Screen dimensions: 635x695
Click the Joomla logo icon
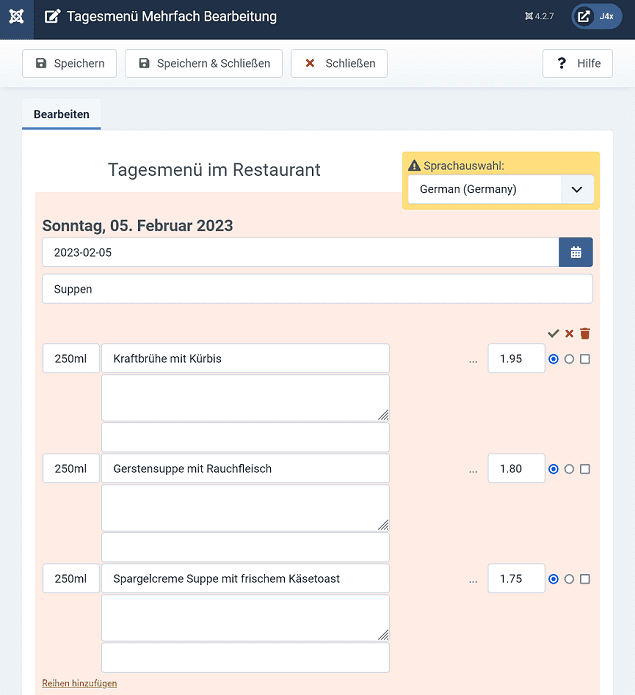(x=17, y=17)
